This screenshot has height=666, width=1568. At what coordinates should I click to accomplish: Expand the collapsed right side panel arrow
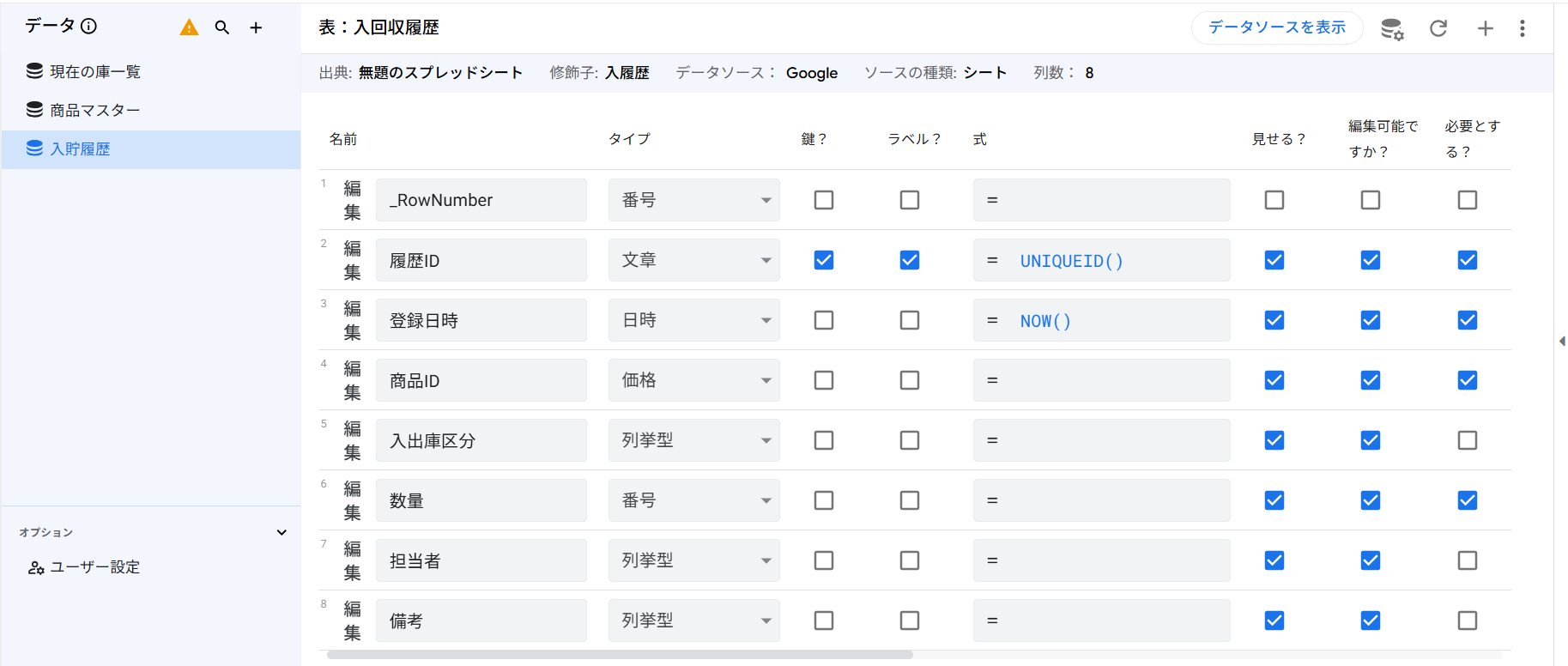tap(1562, 341)
